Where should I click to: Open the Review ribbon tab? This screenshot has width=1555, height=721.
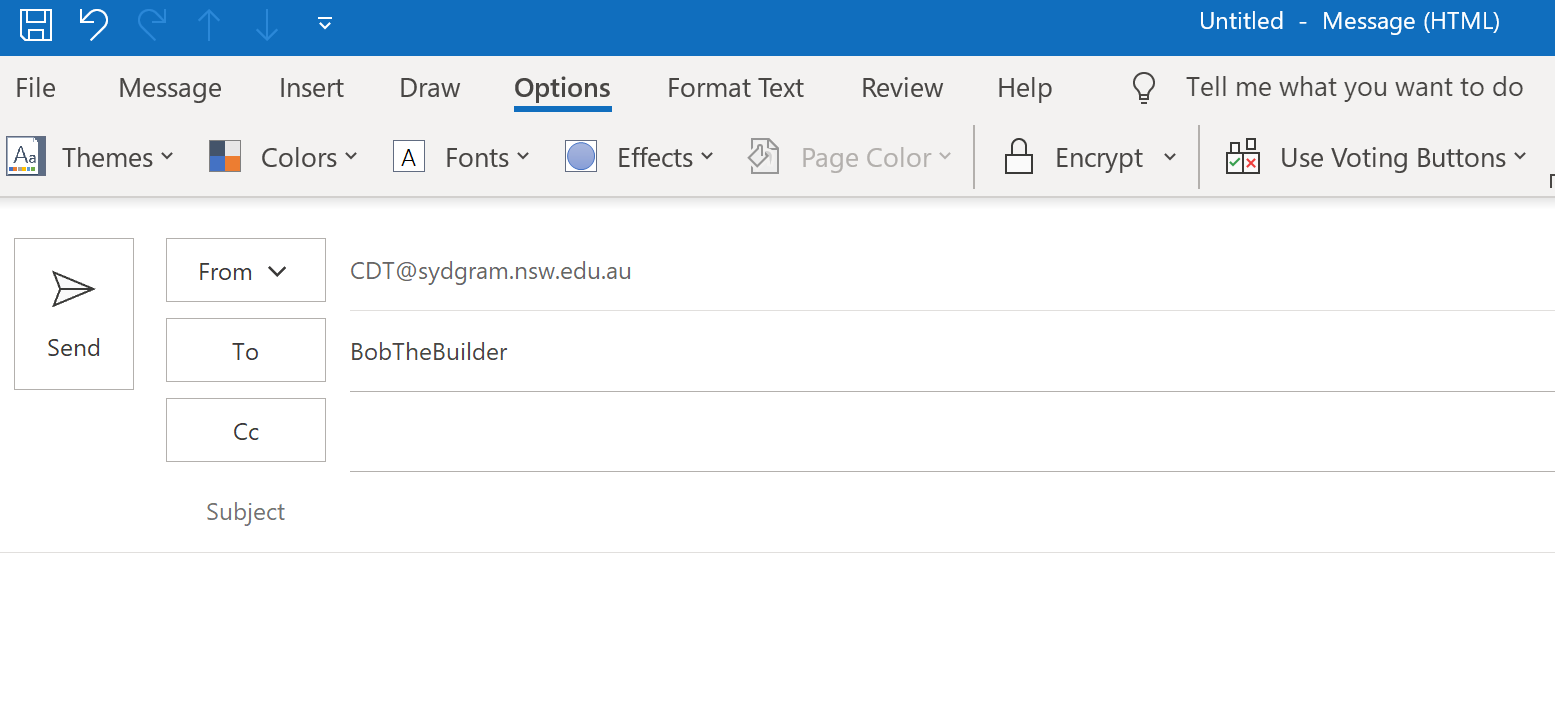pyautogui.click(x=901, y=88)
